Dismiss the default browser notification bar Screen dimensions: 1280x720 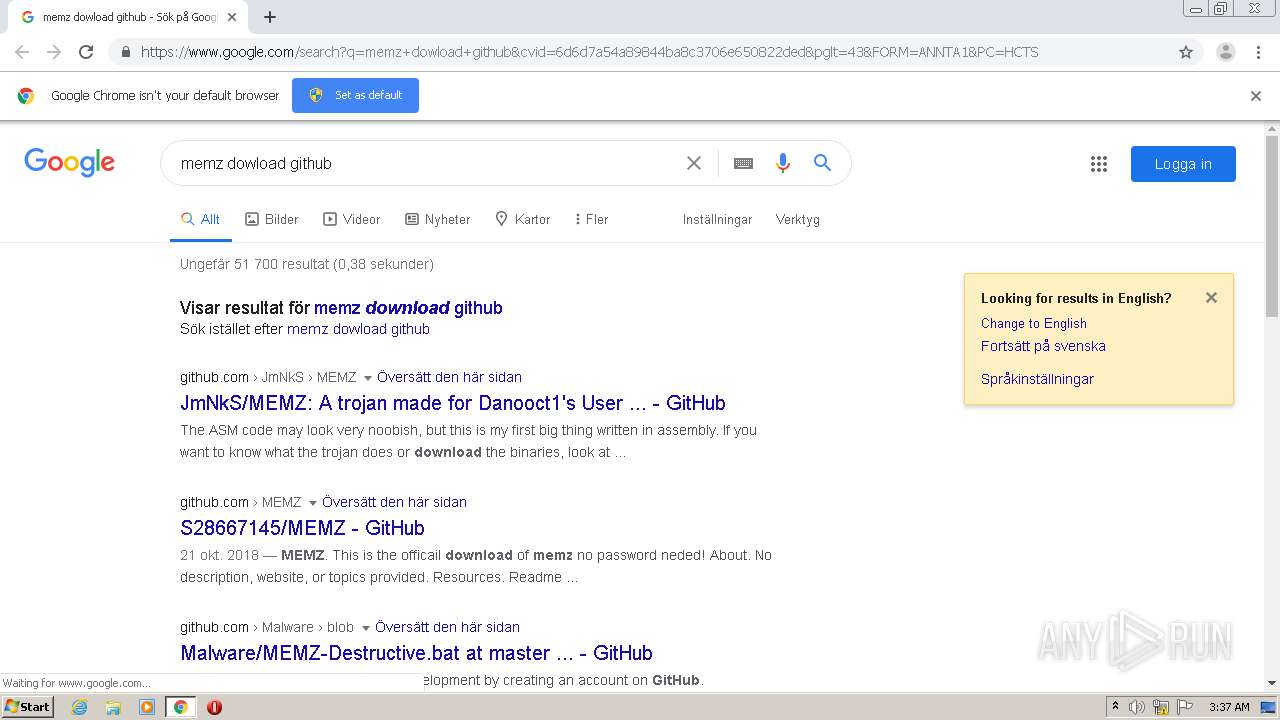coord(1256,96)
